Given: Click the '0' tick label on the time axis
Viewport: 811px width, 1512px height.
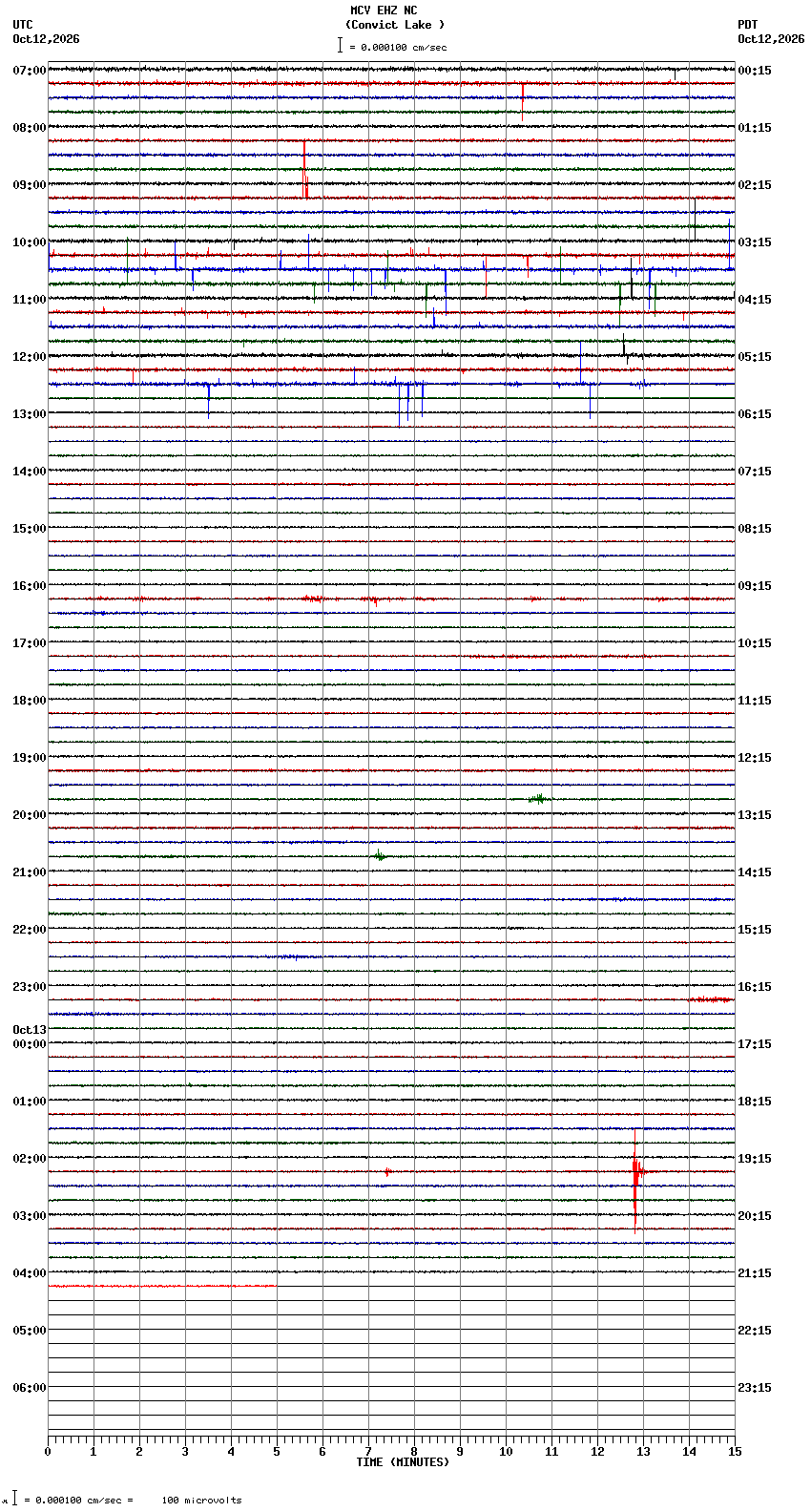Looking at the screenshot, I should point(48,1452).
